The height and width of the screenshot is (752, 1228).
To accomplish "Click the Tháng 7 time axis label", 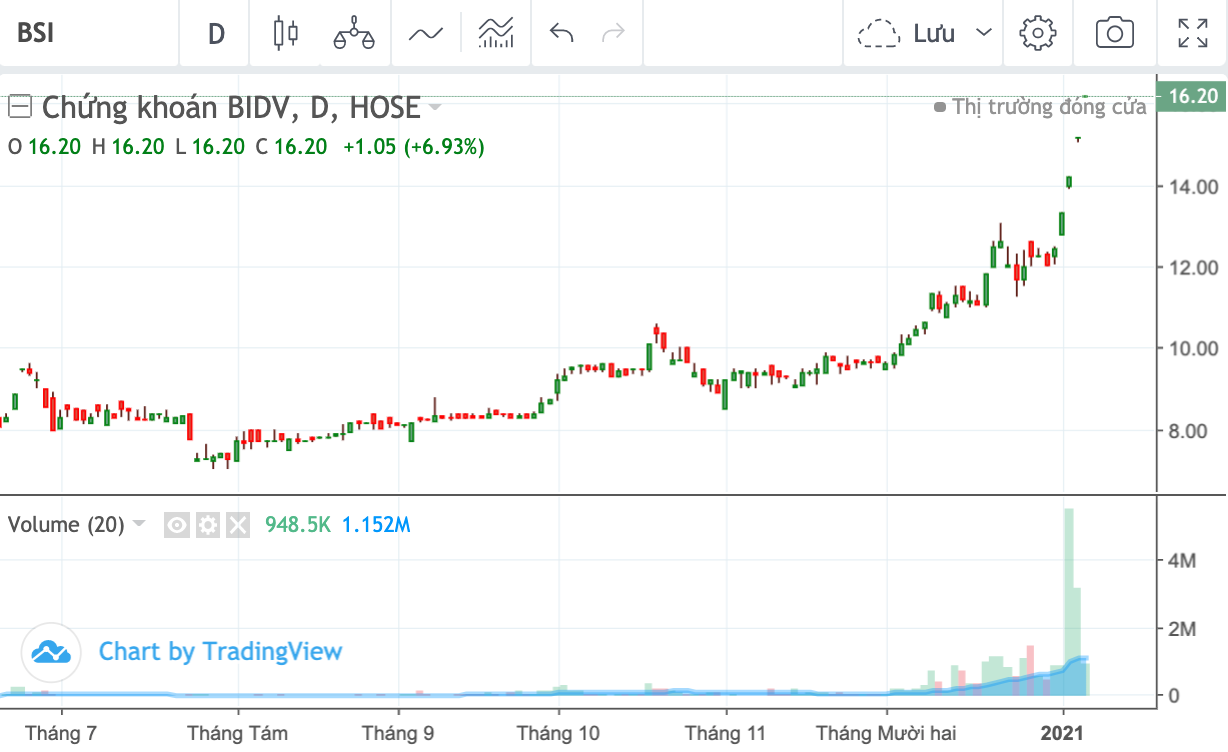I will point(61,733).
